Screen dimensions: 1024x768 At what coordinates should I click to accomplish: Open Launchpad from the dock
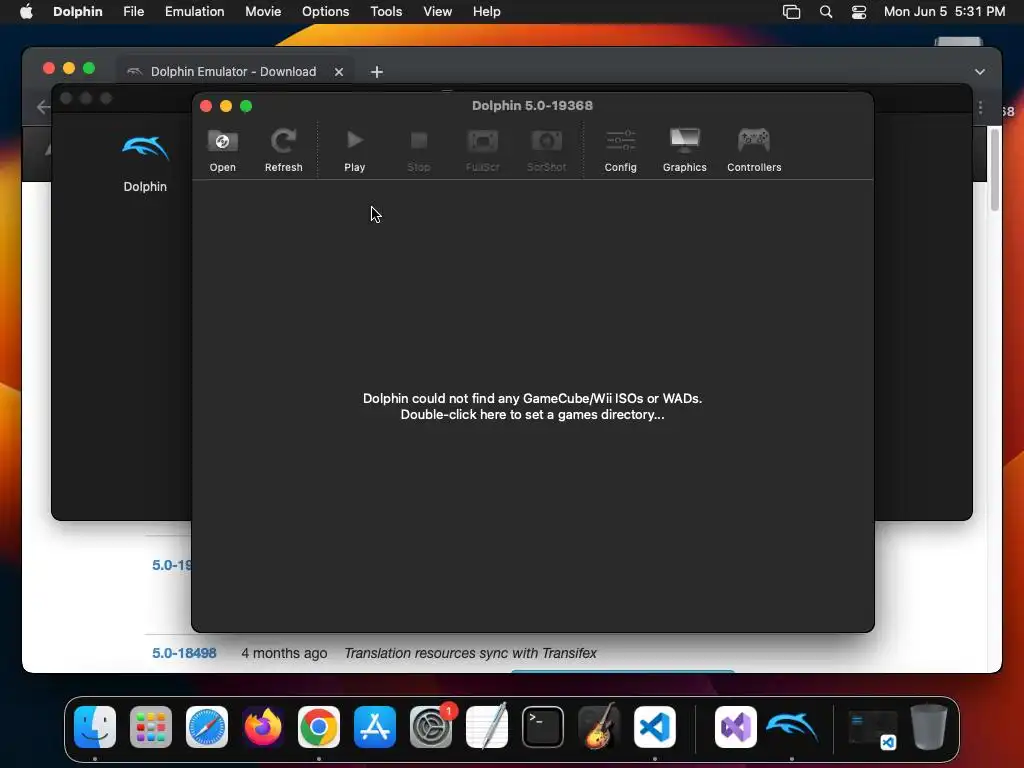point(151,727)
